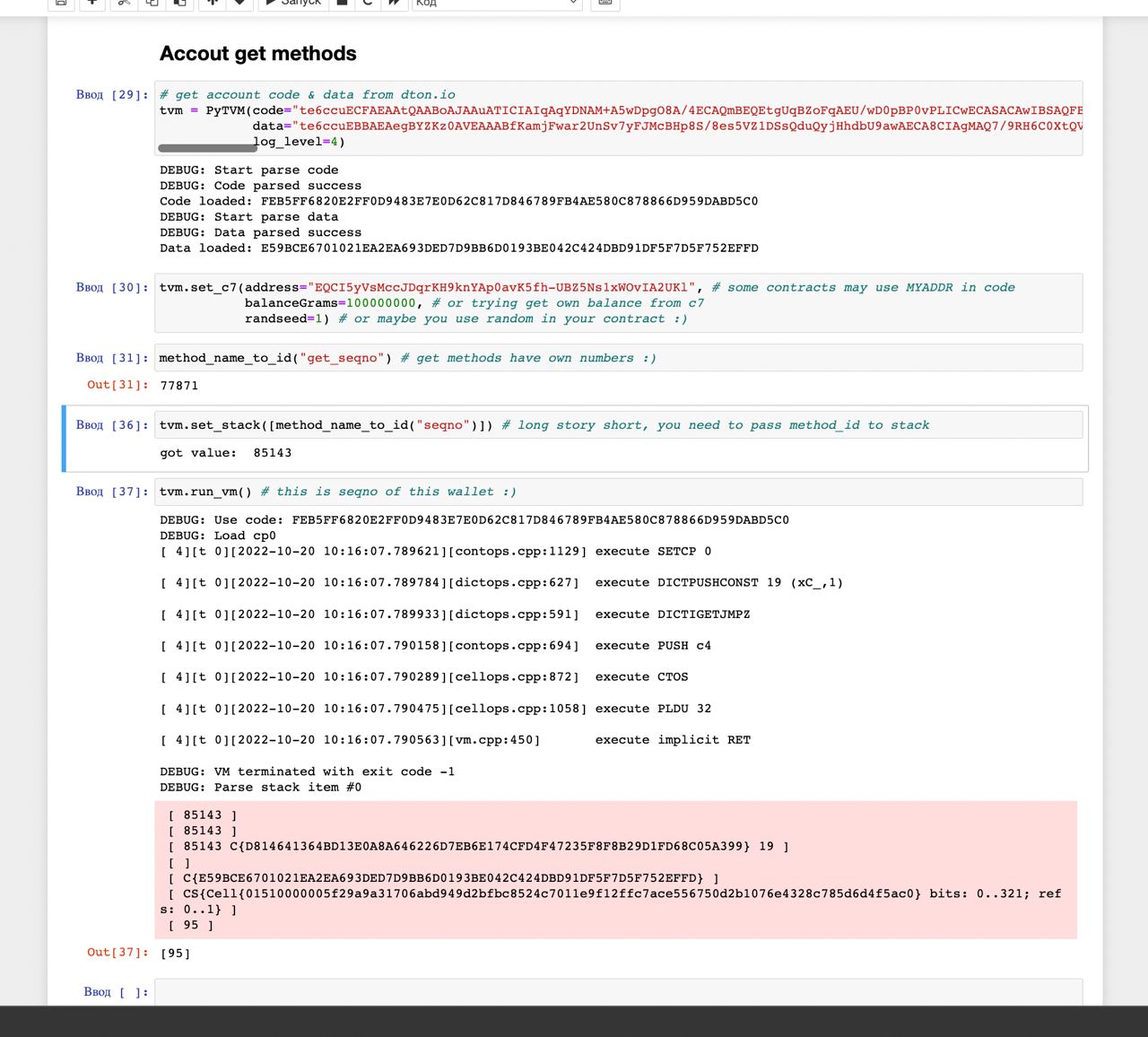Image resolution: width=1148 pixels, height=1037 pixels.
Task: Open the Код cell type dropdown
Action: [x=497, y=3]
